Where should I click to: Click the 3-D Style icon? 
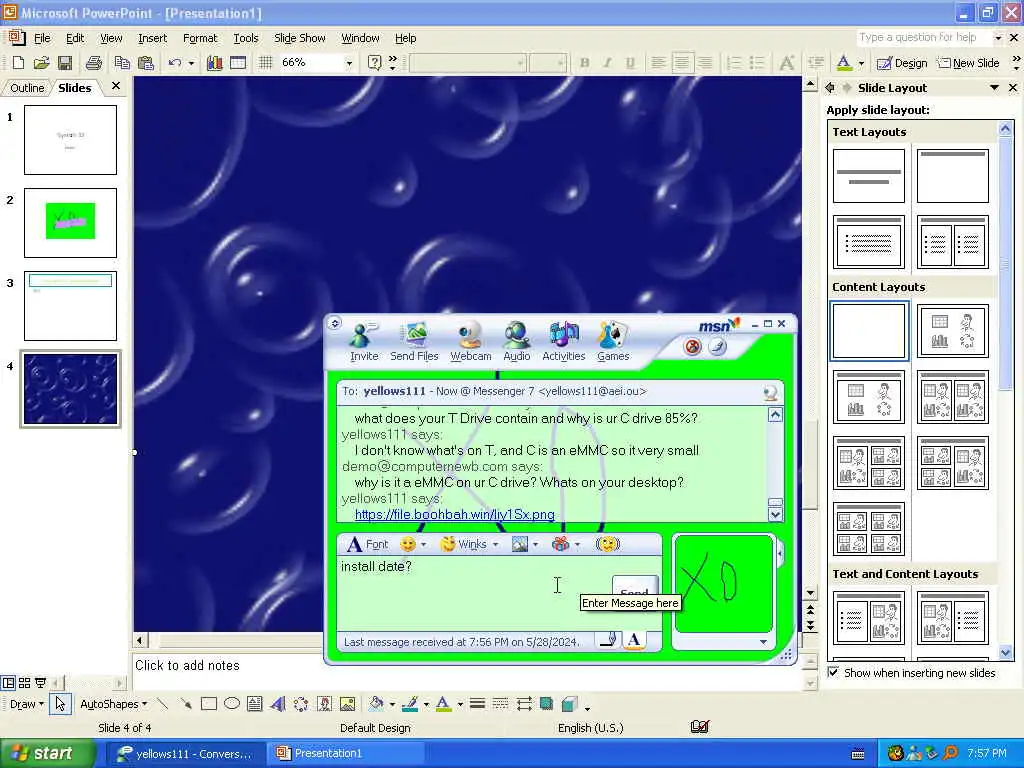click(570, 704)
